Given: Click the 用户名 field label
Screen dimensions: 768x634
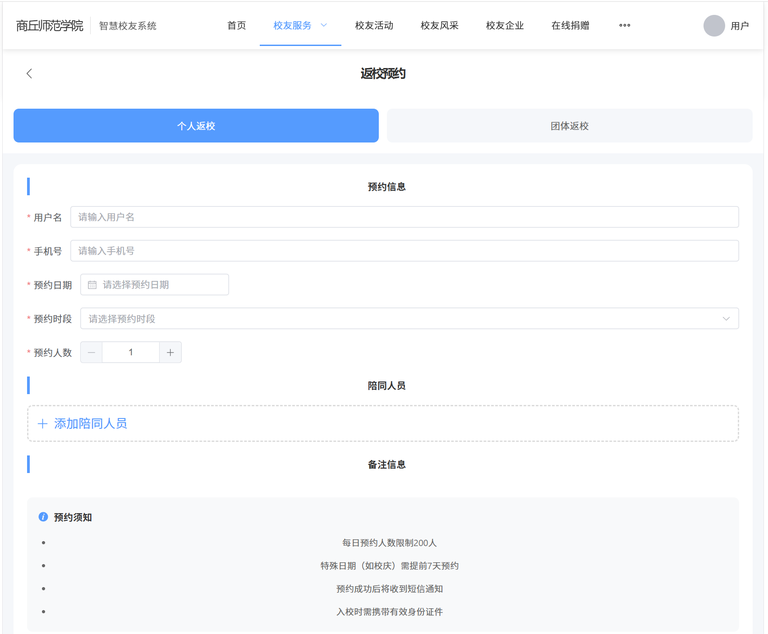Looking at the screenshot, I should click(x=48, y=218).
